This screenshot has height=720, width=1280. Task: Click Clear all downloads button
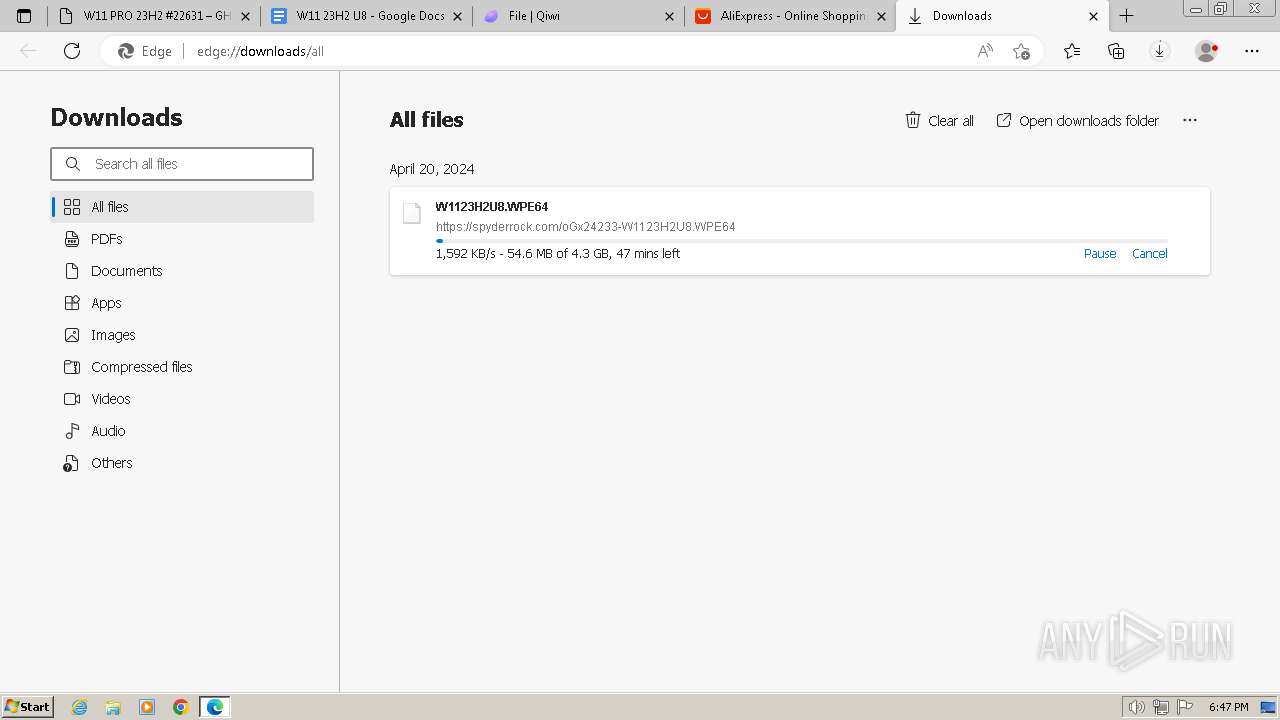click(x=939, y=120)
